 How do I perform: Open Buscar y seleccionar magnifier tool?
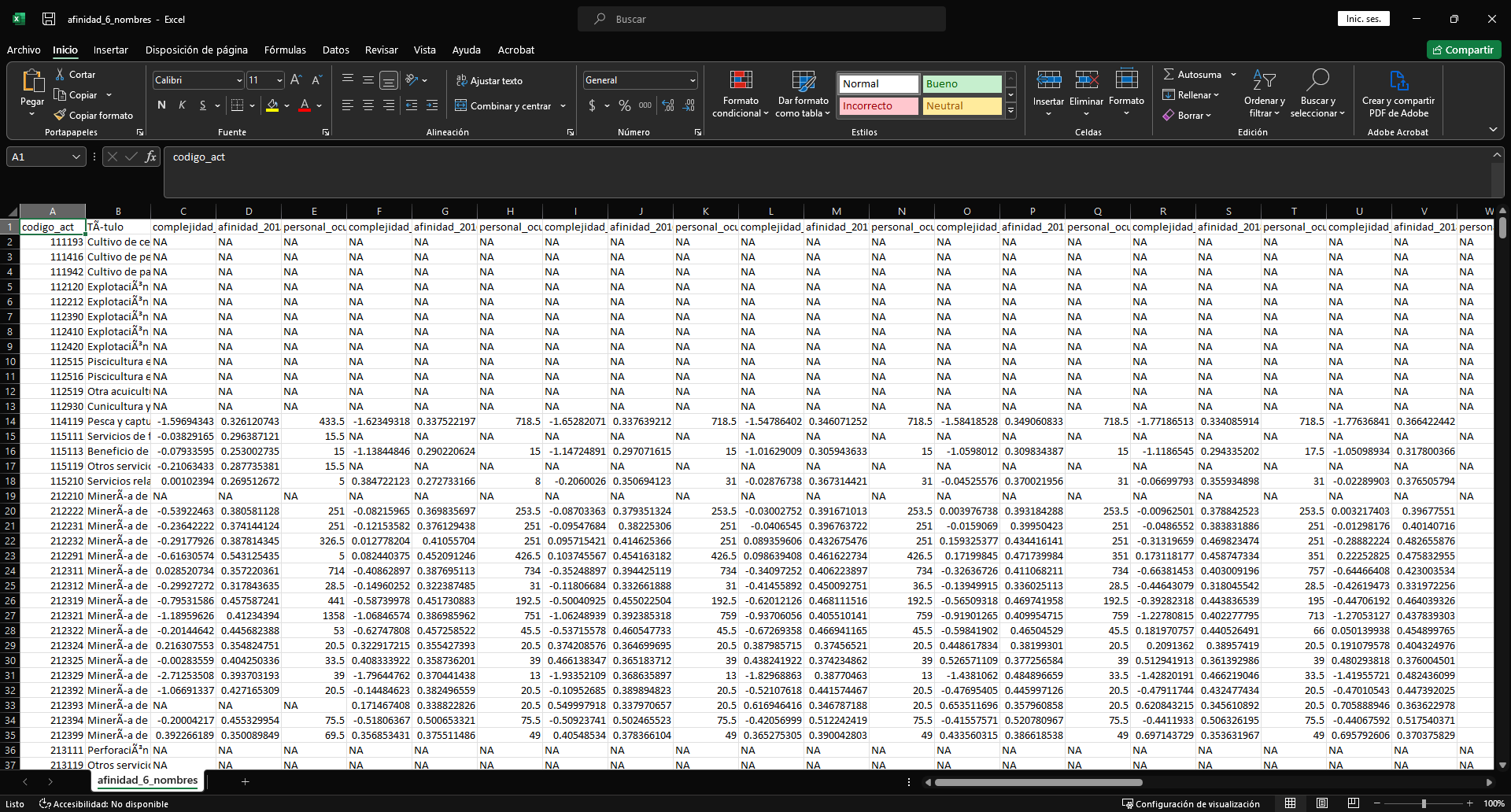click(1317, 81)
